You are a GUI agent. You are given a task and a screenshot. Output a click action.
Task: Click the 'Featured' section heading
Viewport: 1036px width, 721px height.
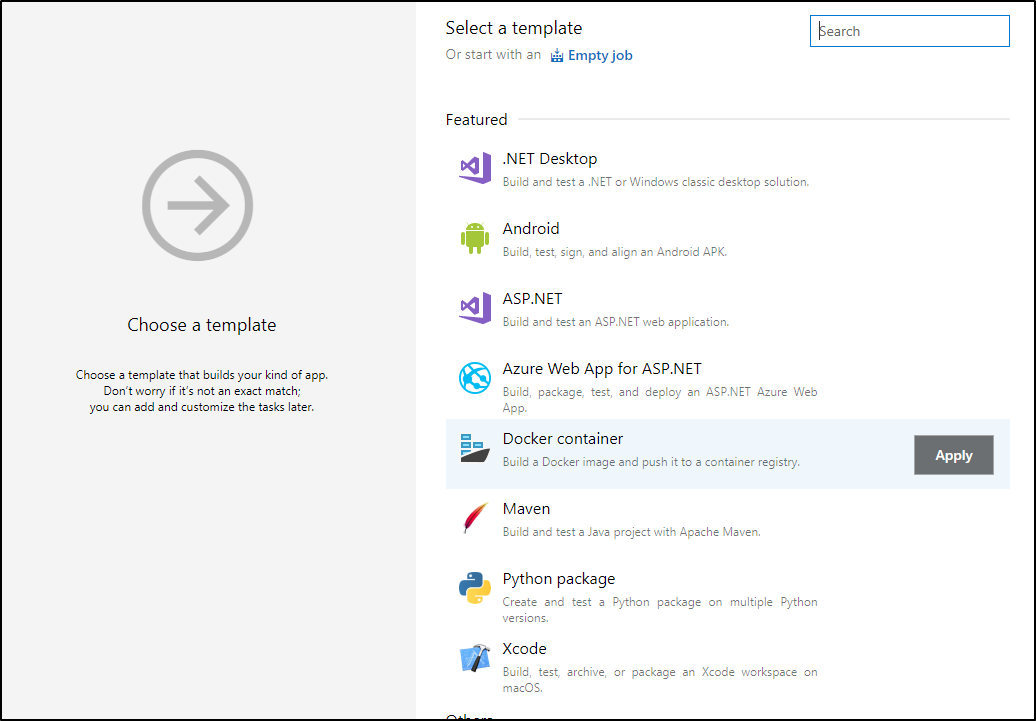point(476,120)
